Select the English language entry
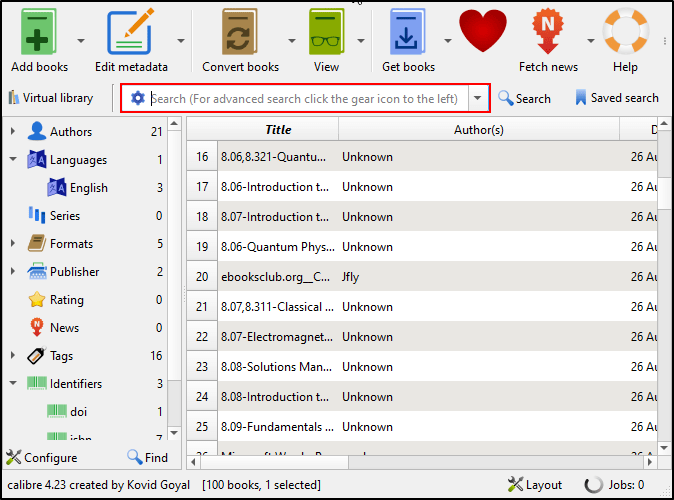This screenshot has width=674, height=500. [89, 188]
